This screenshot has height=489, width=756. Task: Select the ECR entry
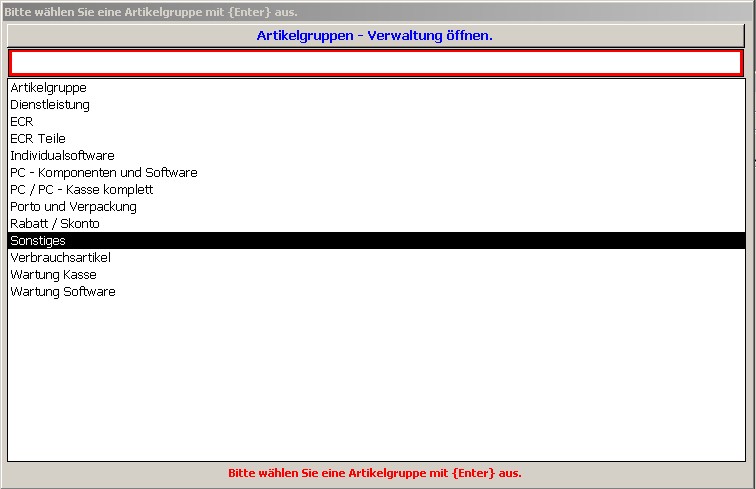pyautogui.click(x=22, y=122)
